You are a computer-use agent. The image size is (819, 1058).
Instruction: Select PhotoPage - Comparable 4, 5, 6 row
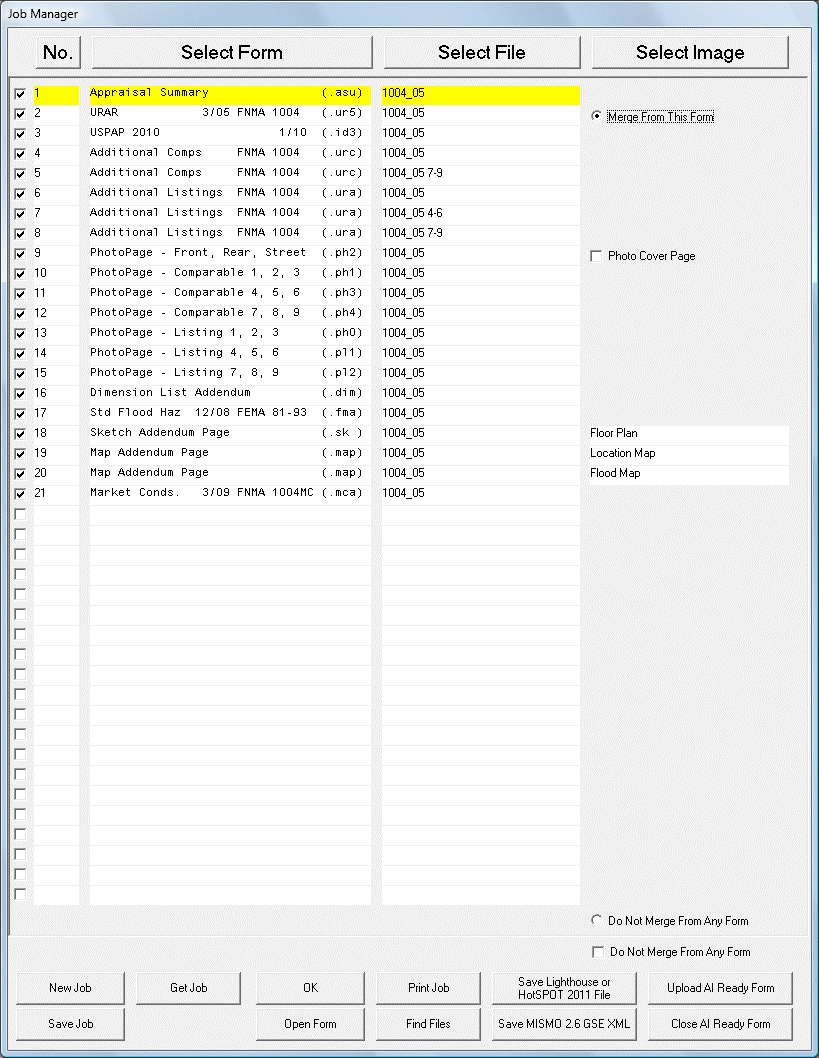[x=230, y=293]
